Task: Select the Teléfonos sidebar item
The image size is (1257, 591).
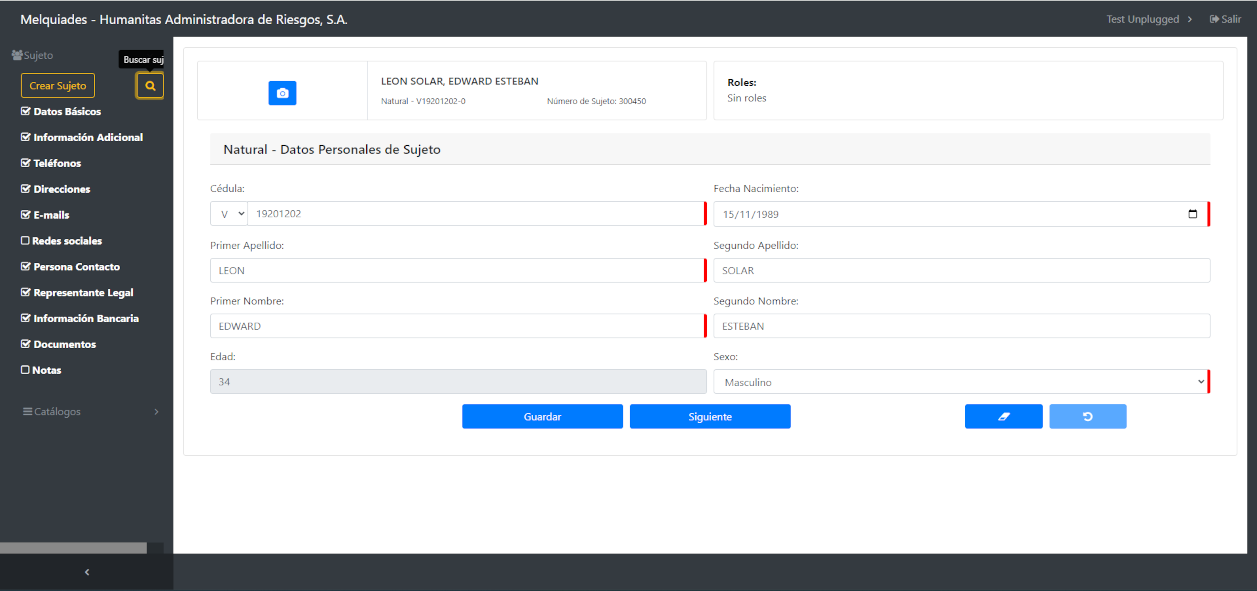Action: coord(56,163)
